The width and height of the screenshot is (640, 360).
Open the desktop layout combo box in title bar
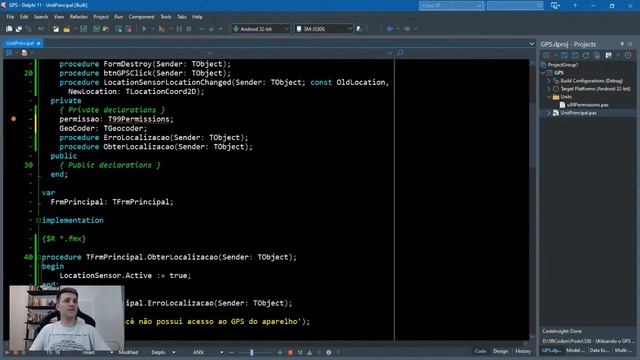pos(451,5)
